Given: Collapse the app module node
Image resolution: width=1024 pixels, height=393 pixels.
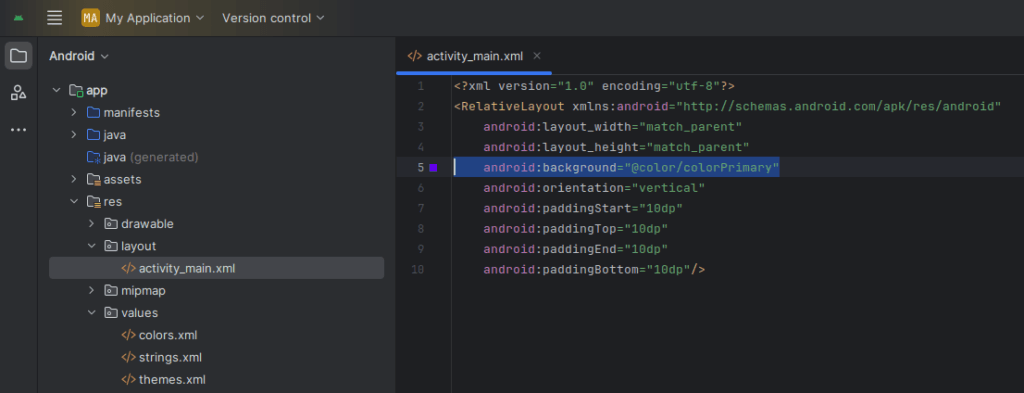Looking at the screenshot, I should tap(57, 91).
